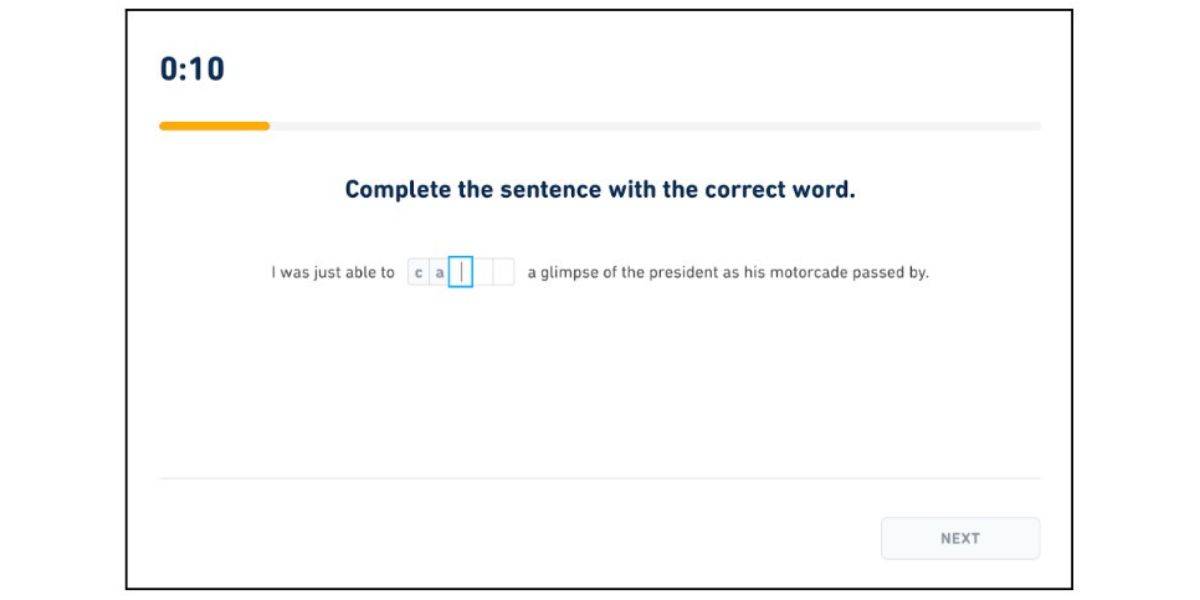
Task: Click the horizontal divider above NEXT
Action: (x=600, y=477)
